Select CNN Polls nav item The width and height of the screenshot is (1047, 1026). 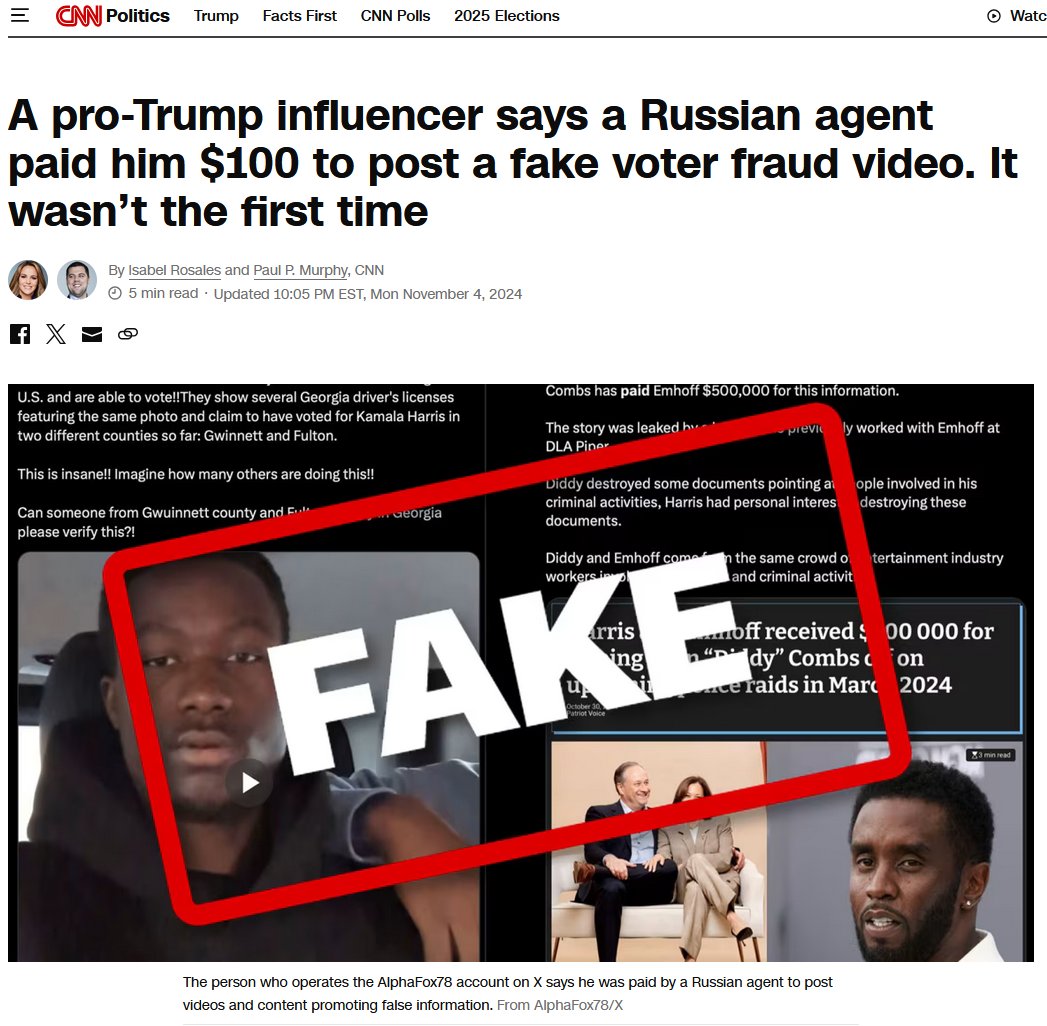pyautogui.click(x=395, y=15)
